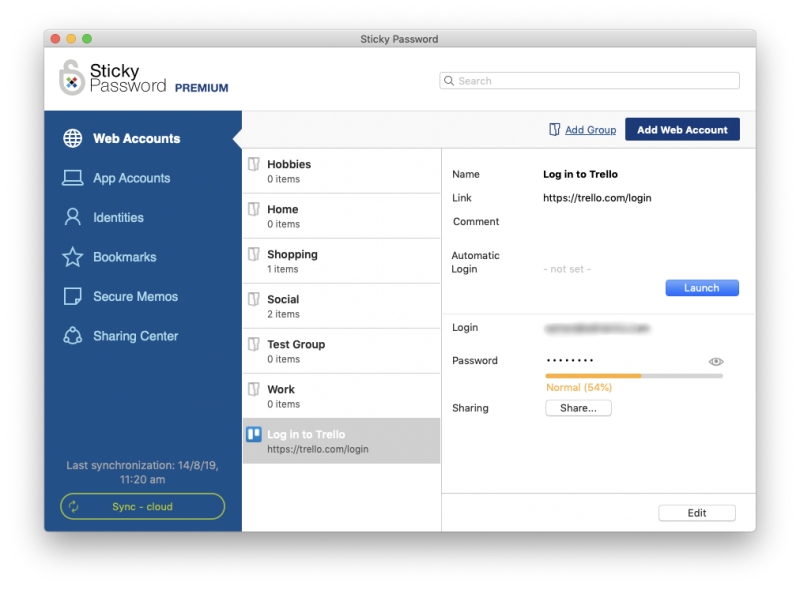
Task: Click the Social group icon
Action: pos(254,299)
